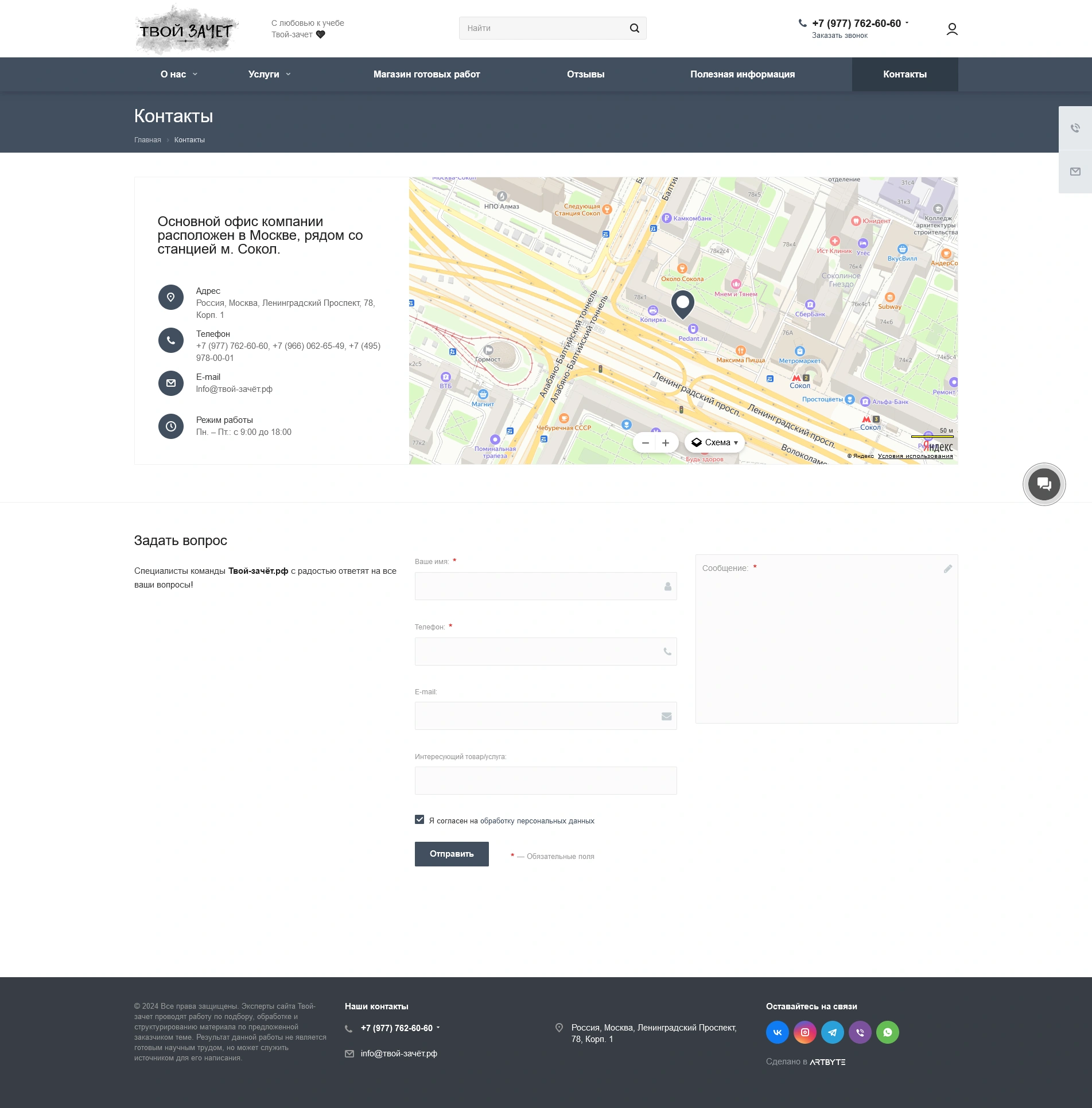This screenshot has width=1092, height=1108.
Task: Select the Контакты menu tab
Action: [905, 74]
